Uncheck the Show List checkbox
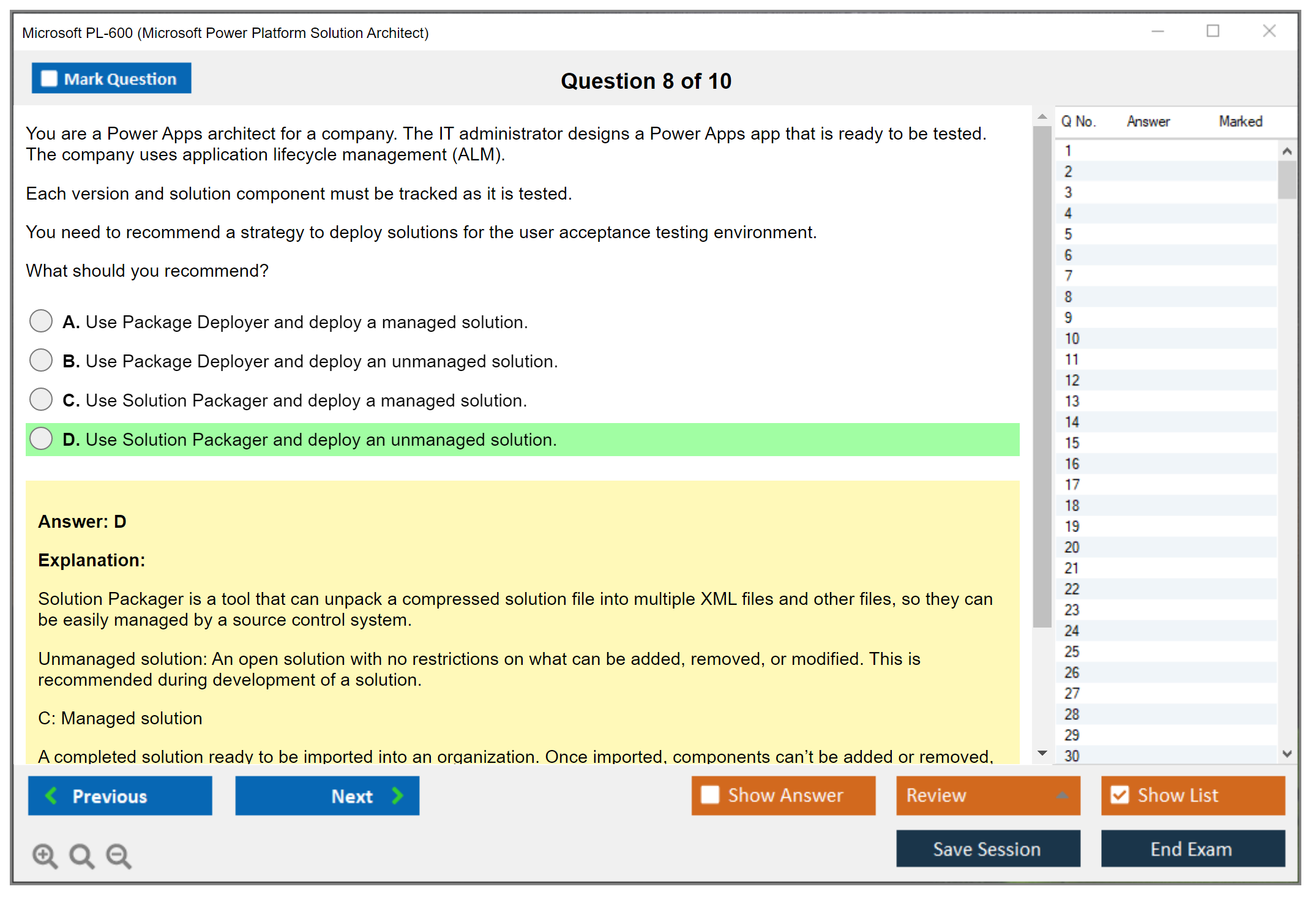Viewport: 1316px width, 900px height. click(x=1120, y=795)
